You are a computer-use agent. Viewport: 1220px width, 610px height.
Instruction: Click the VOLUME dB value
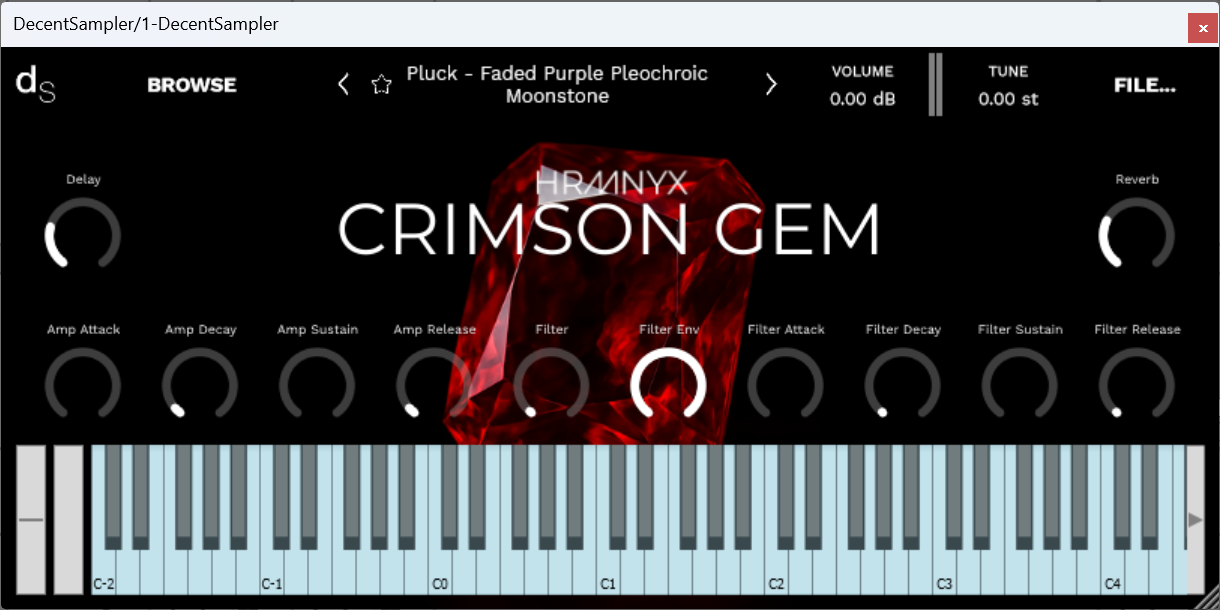coord(861,99)
